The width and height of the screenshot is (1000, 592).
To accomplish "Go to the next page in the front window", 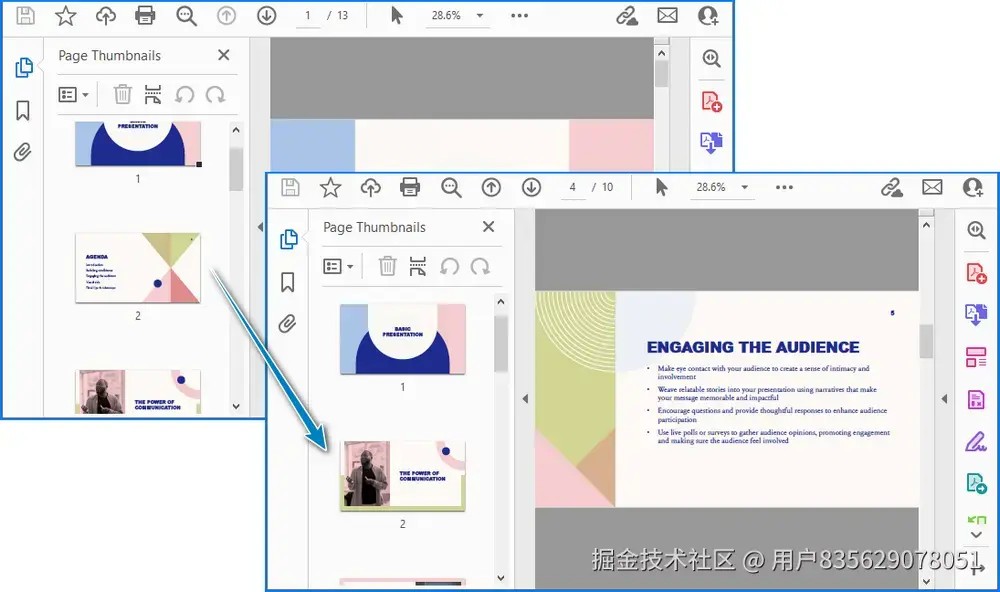I will click(532, 187).
